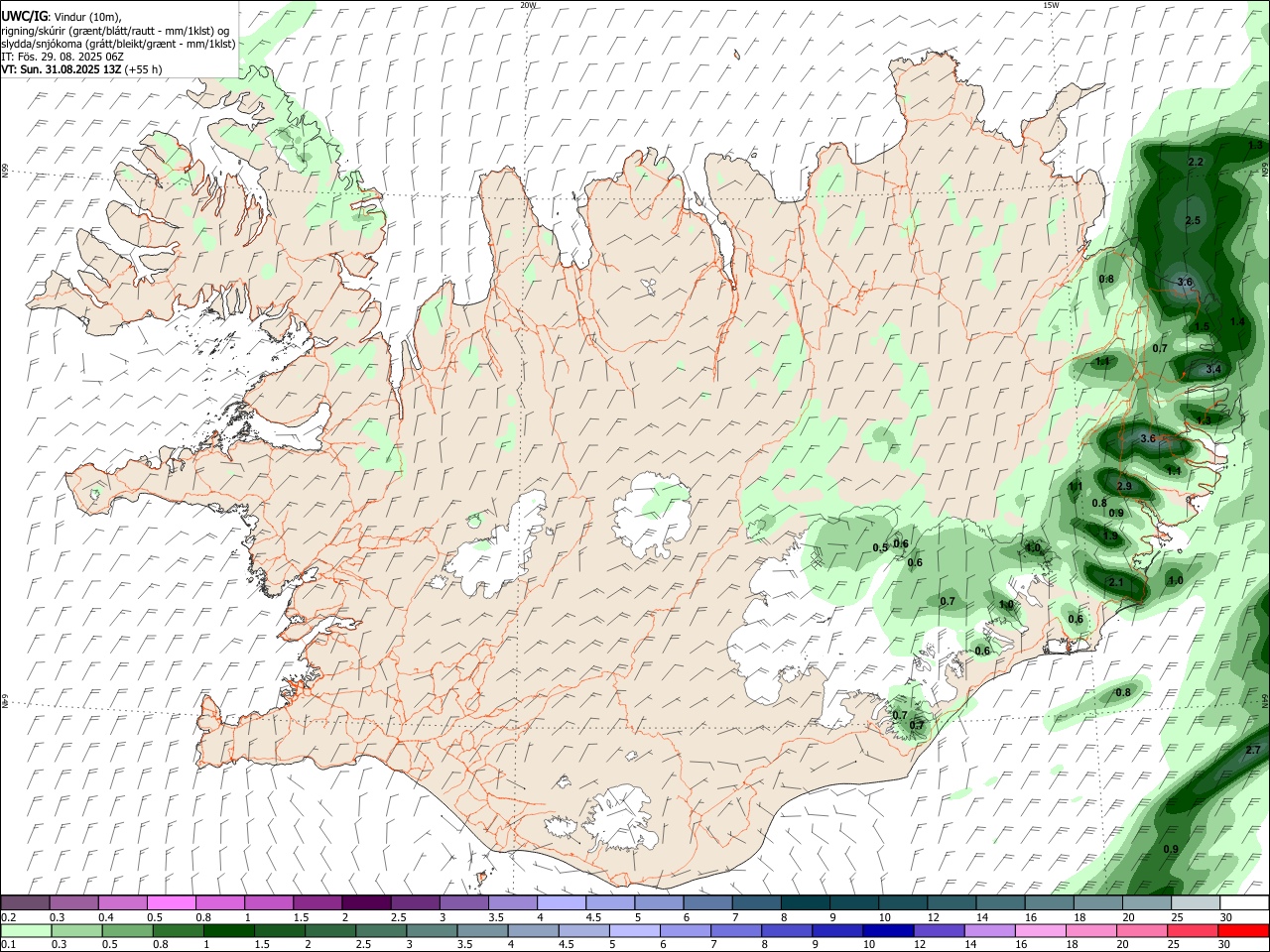Screen dimensions: 1270x952
Task: Click the legend description 'slydda/snjókoma (grátt/bleikt/grænt - mm/1klst)'
Action: tap(118, 44)
